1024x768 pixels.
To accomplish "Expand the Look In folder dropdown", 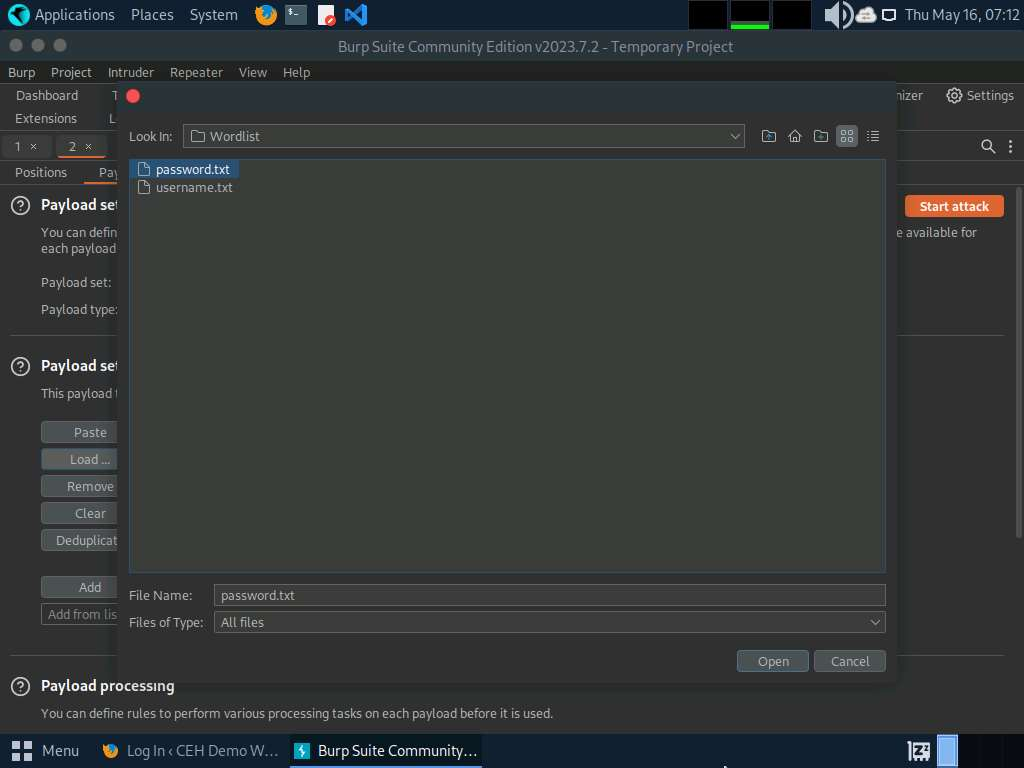I will [x=735, y=136].
